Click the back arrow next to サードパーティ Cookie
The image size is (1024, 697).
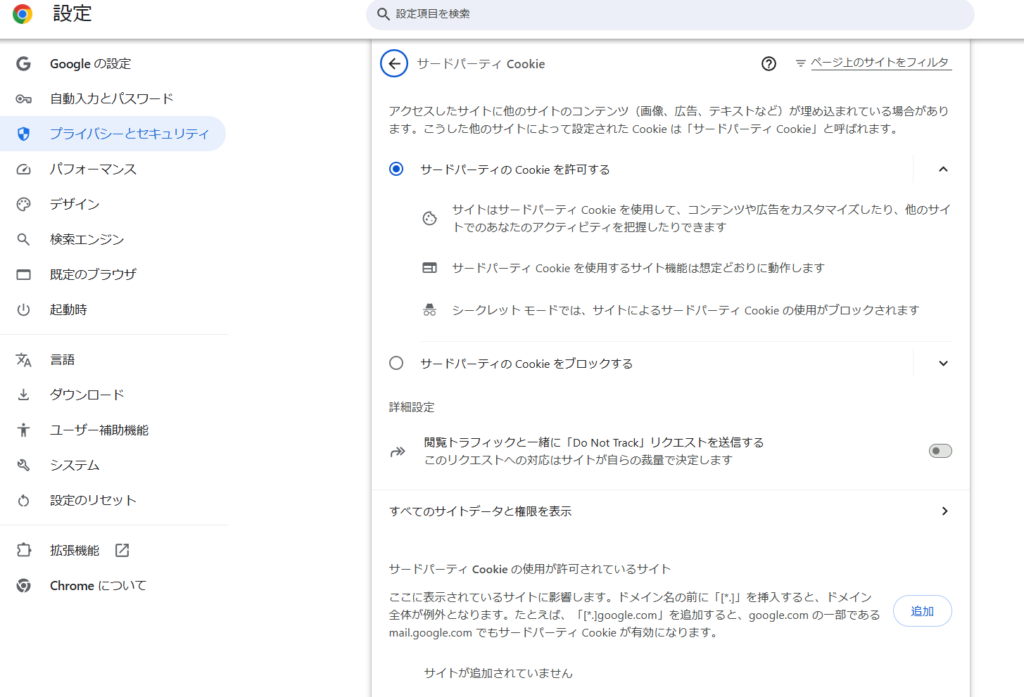point(394,63)
